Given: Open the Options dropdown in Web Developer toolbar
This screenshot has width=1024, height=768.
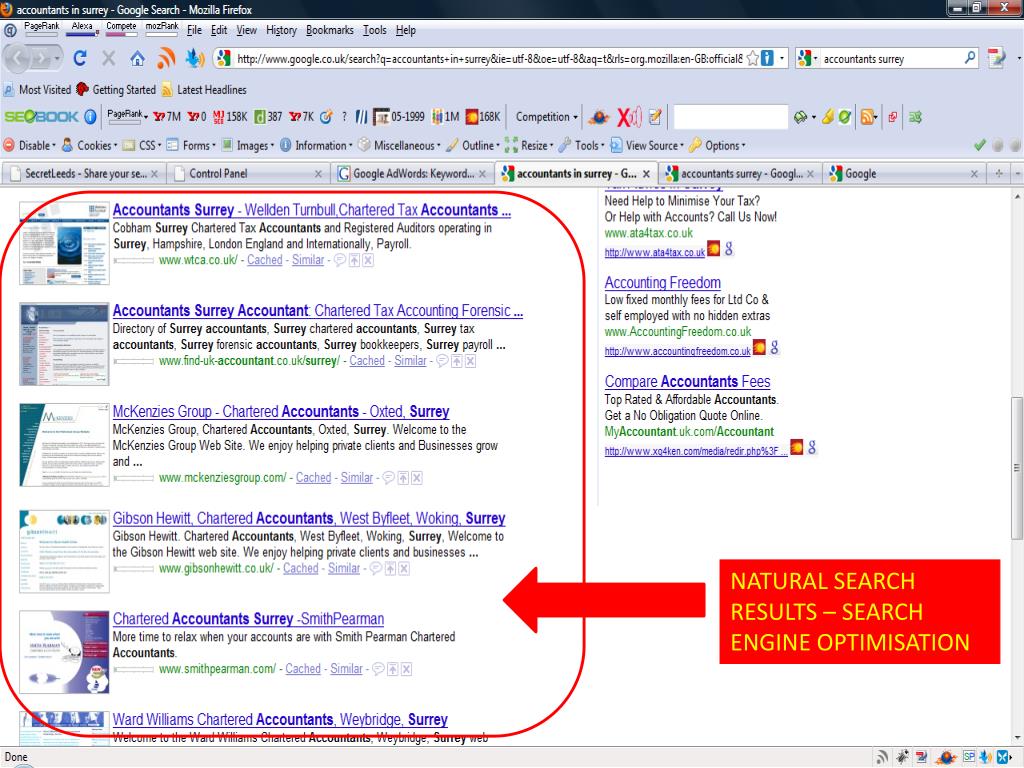Looking at the screenshot, I should (717, 145).
